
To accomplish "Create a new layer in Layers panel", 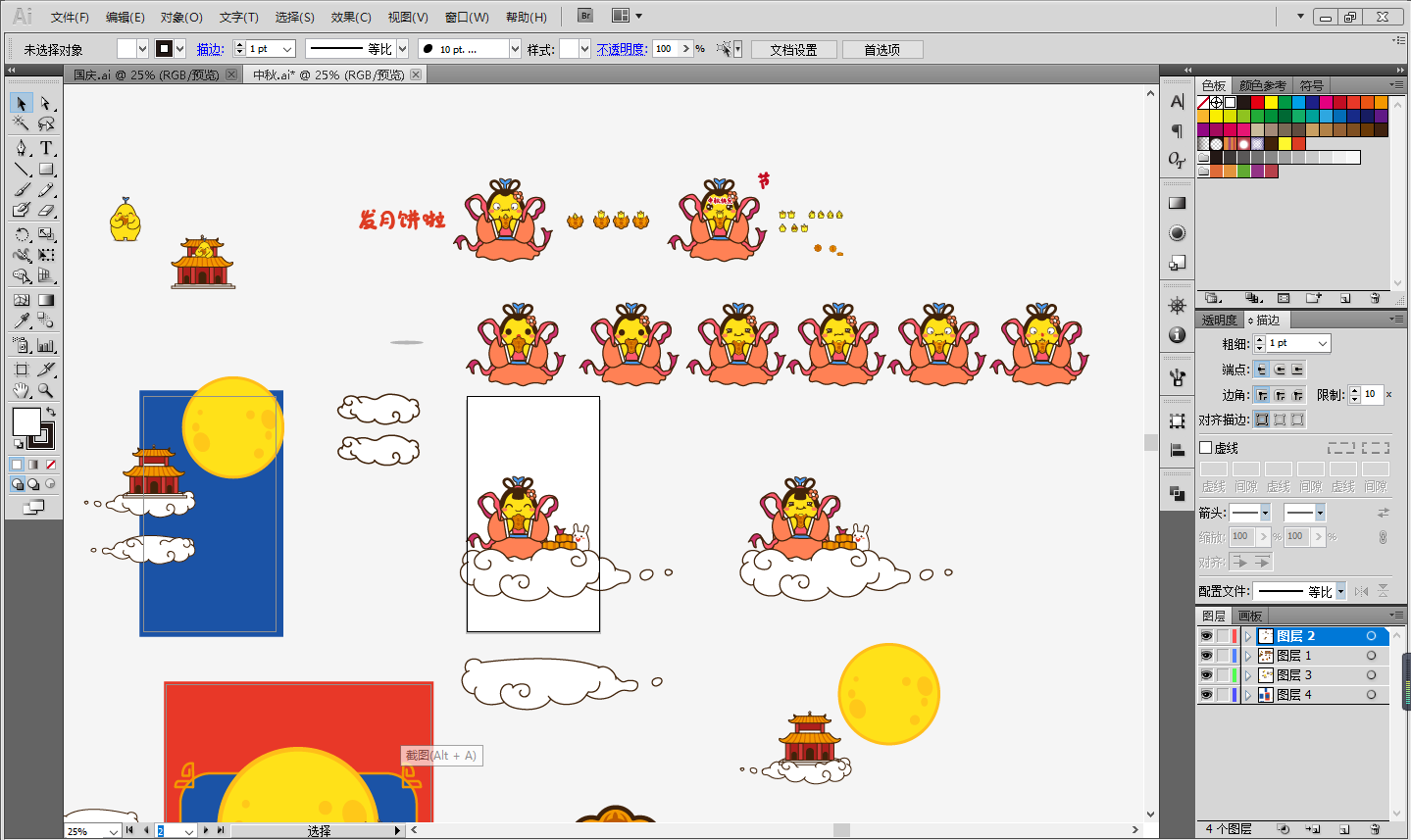I will 1344,829.
